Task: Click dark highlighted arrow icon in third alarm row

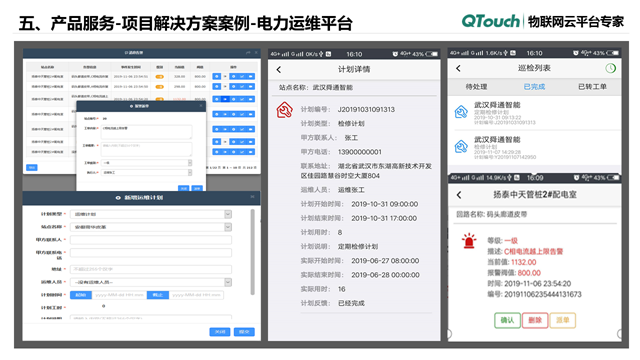Action: pos(225,99)
